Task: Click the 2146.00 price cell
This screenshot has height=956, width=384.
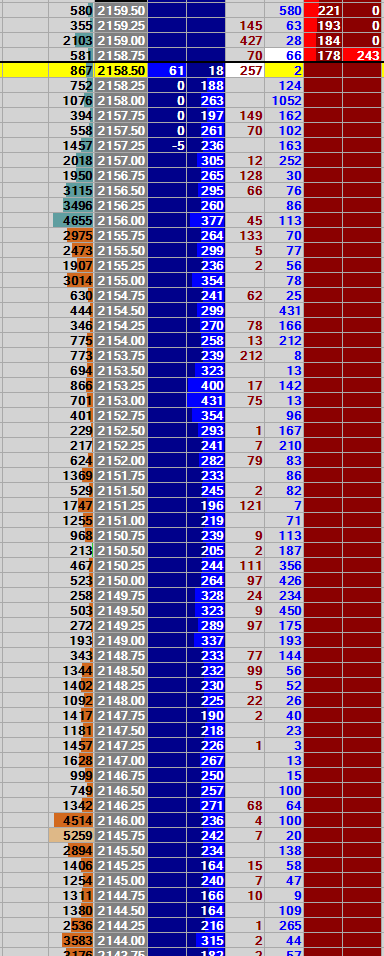Action: 121,821
